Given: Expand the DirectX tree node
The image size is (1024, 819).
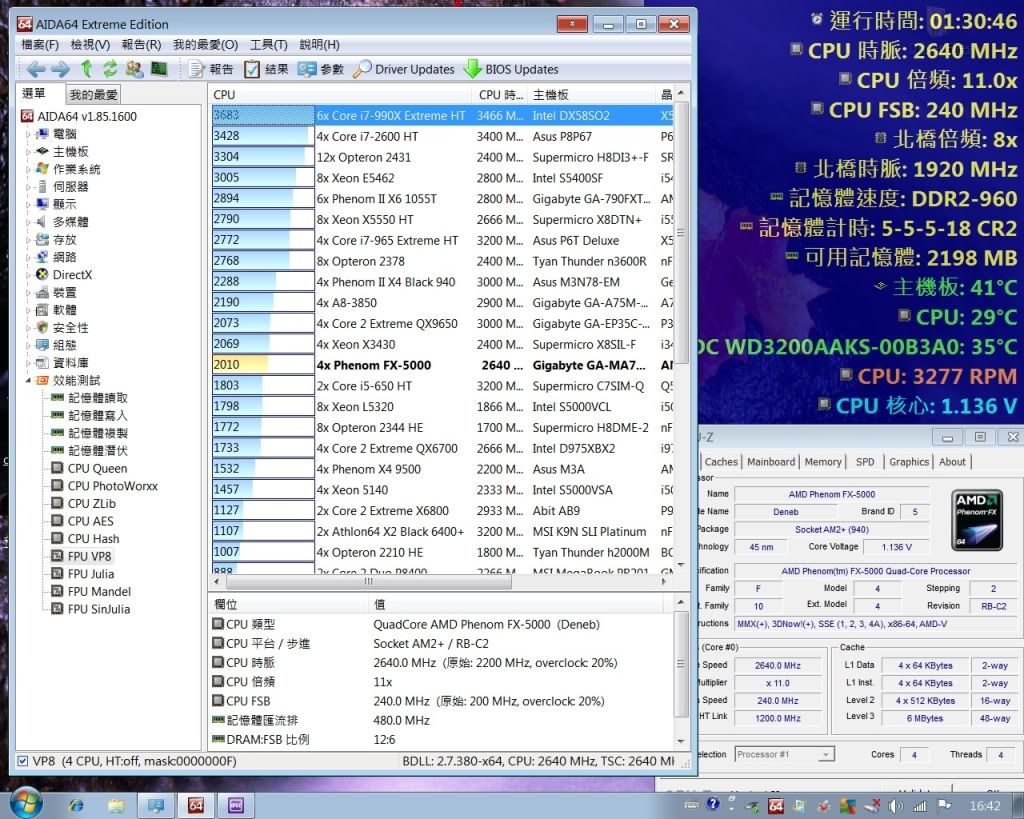Looking at the screenshot, I should coord(28,274).
